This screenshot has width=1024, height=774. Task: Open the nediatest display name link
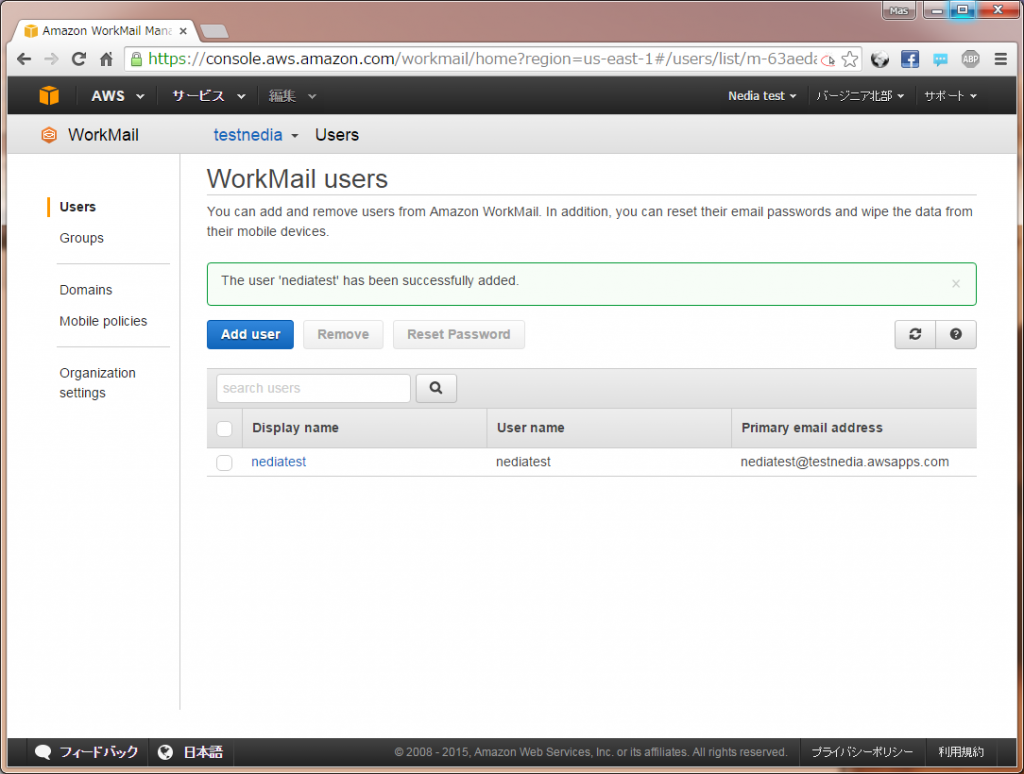click(x=278, y=462)
